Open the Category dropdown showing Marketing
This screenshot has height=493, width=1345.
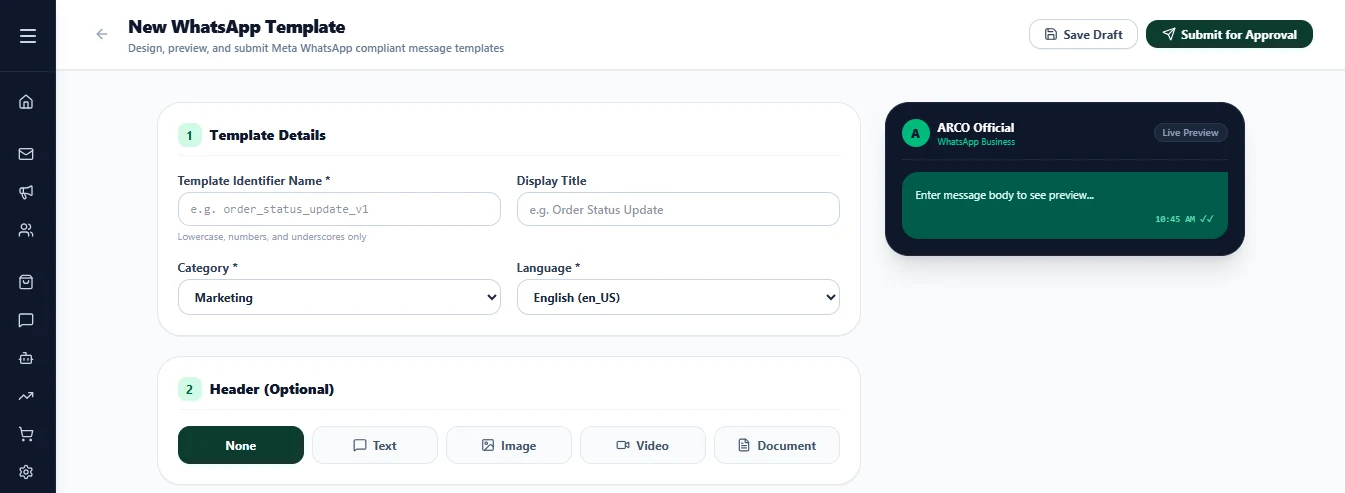click(x=339, y=297)
